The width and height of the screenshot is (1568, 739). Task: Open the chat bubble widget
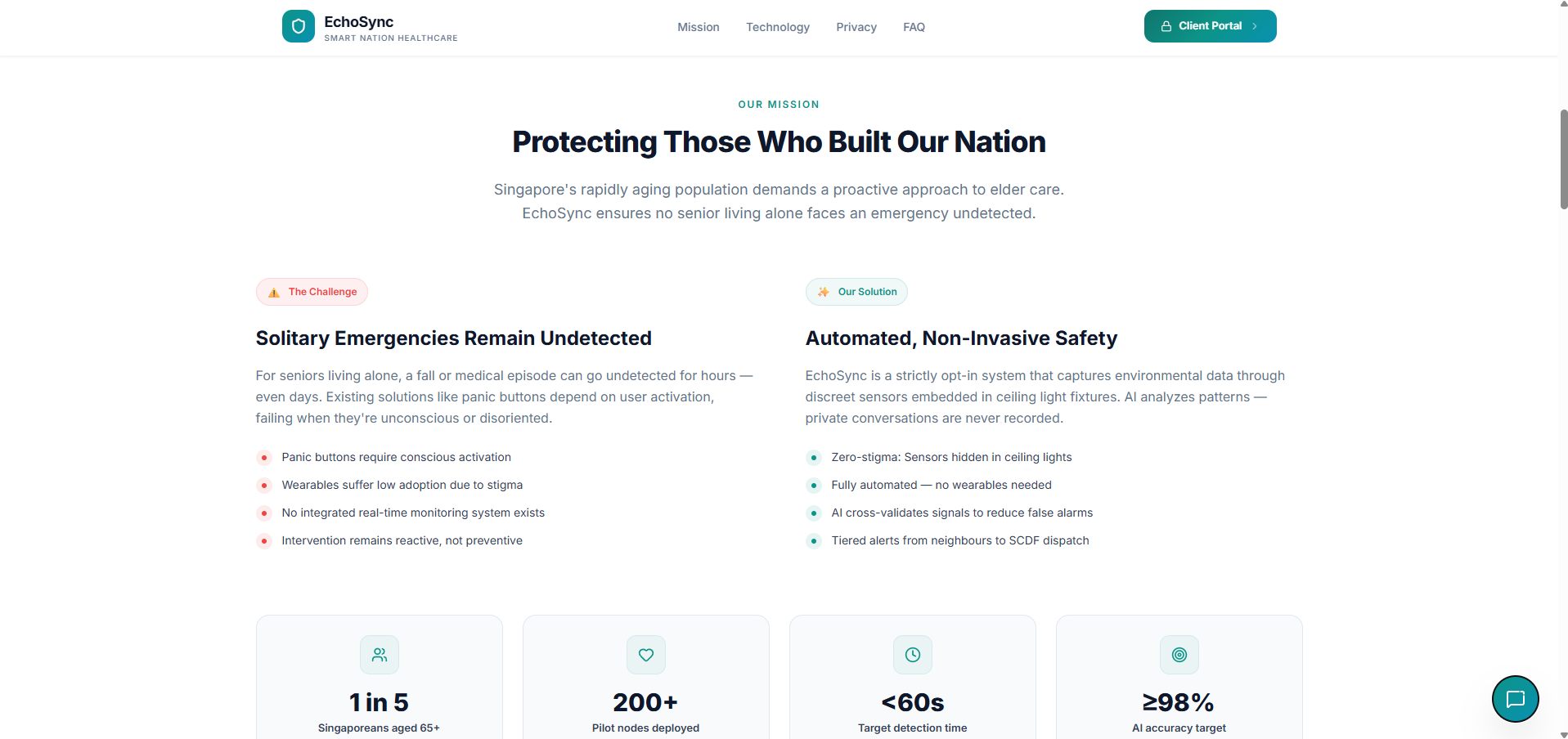1515,699
